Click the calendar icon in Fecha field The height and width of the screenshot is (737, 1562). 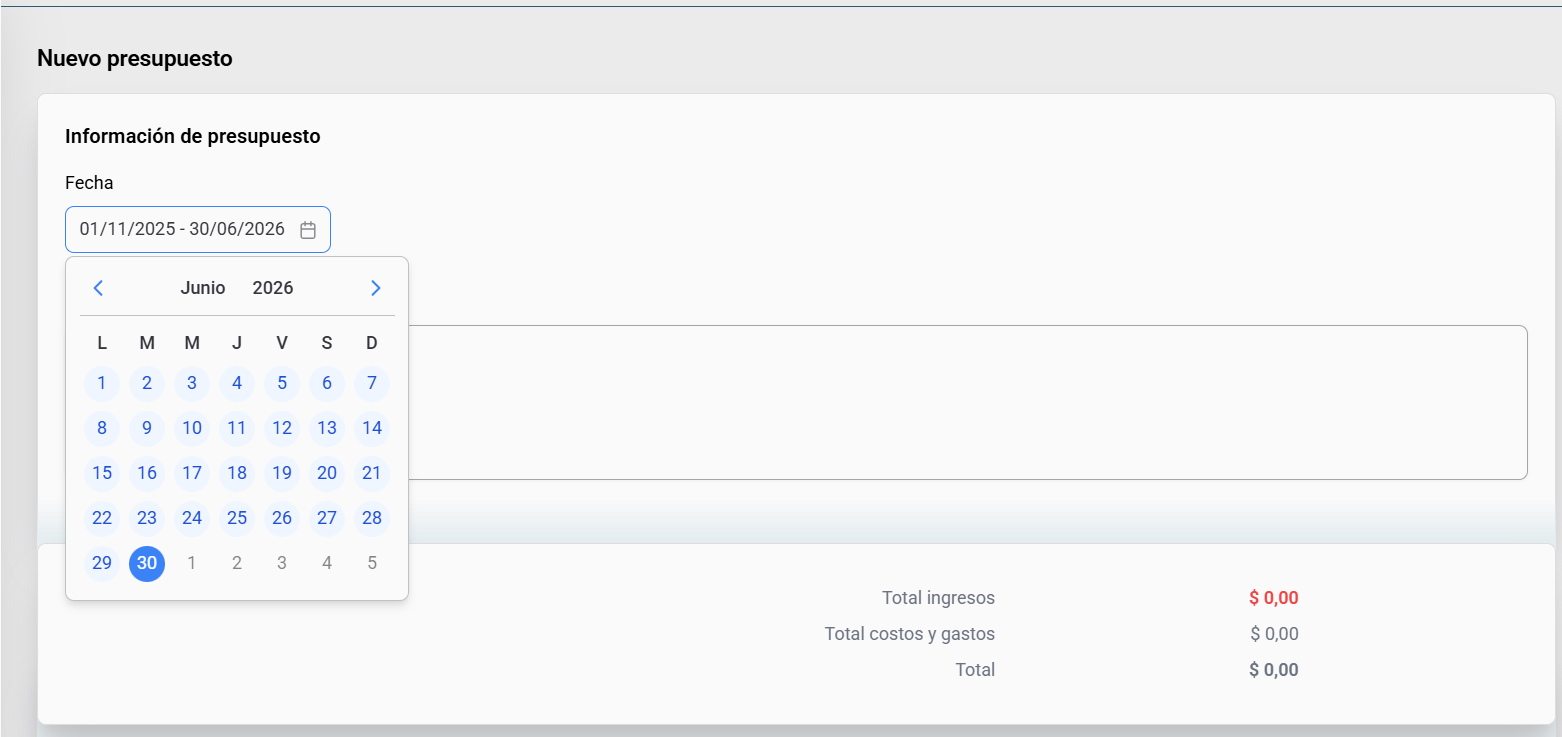(308, 230)
